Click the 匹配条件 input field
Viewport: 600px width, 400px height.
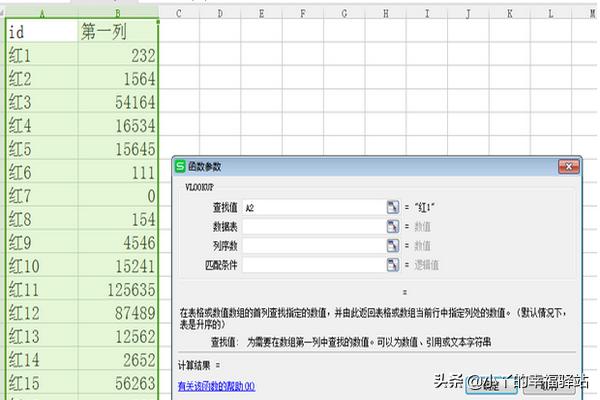coord(312,264)
